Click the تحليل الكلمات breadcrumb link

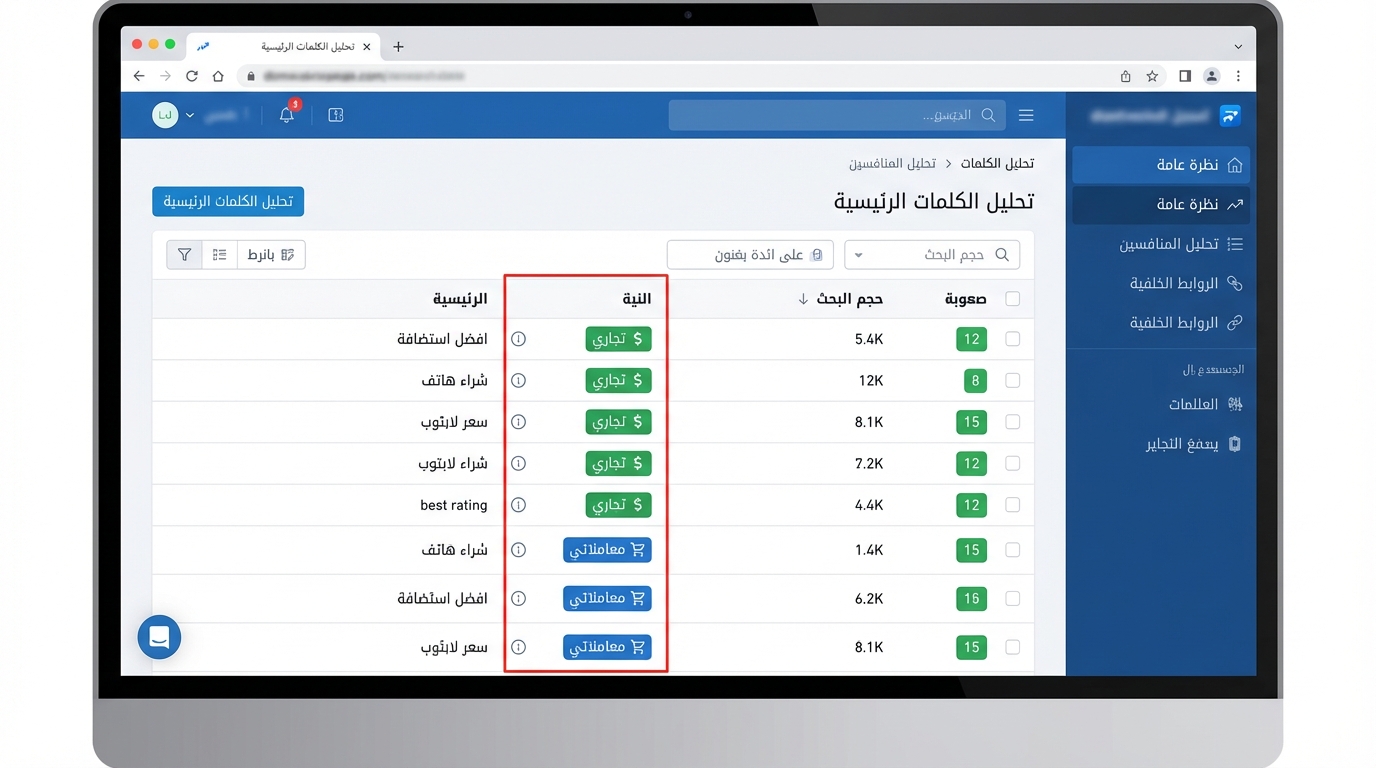[997, 163]
